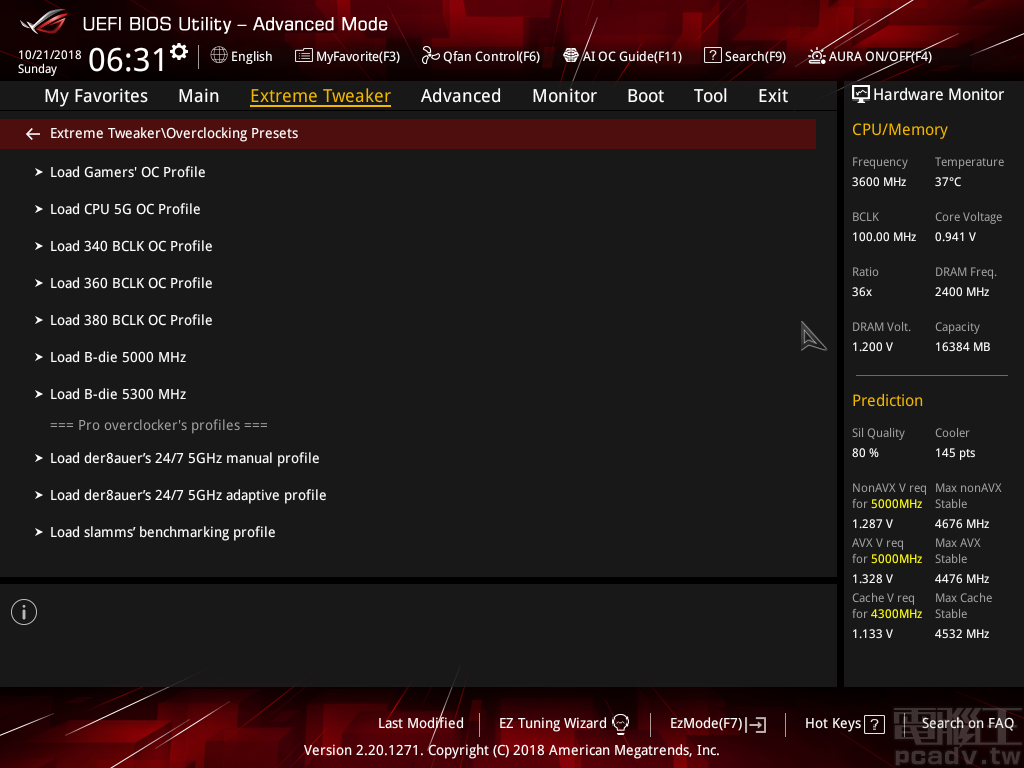Click Last Modified in the footer
Image resolution: width=1024 pixels, height=768 pixels.
pyautogui.click(x=421, y=724)
